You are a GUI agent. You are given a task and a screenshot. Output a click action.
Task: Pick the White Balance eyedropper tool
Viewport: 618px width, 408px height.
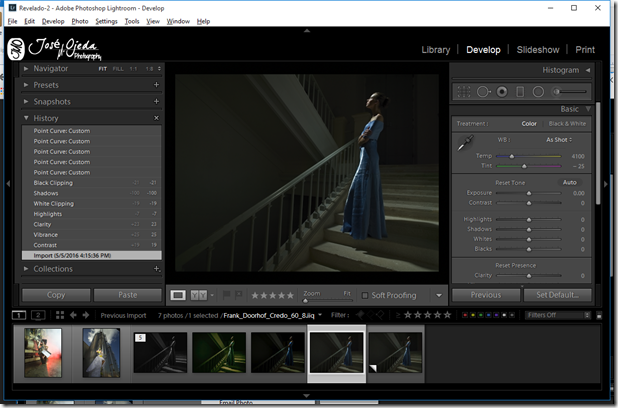point(465,143)
